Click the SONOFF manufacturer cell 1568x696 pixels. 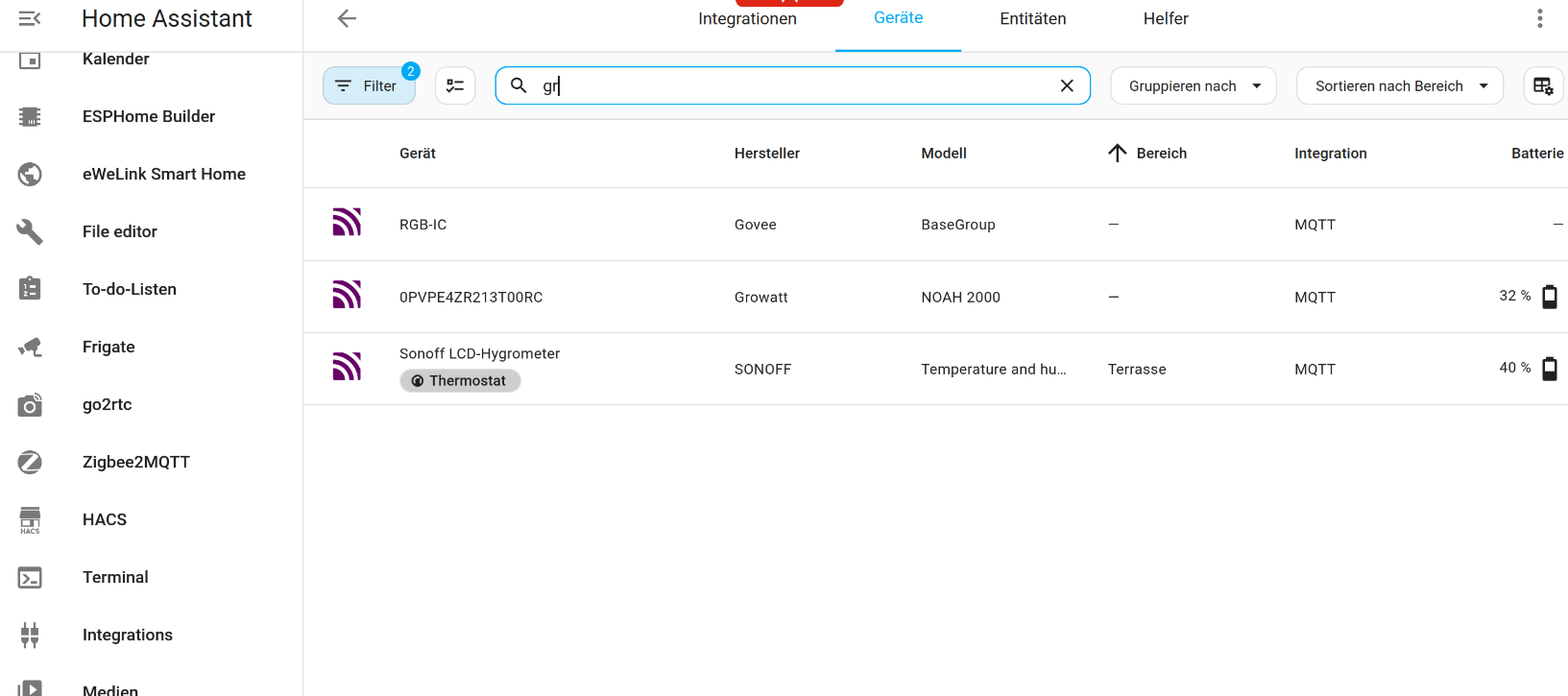(763, 370)
